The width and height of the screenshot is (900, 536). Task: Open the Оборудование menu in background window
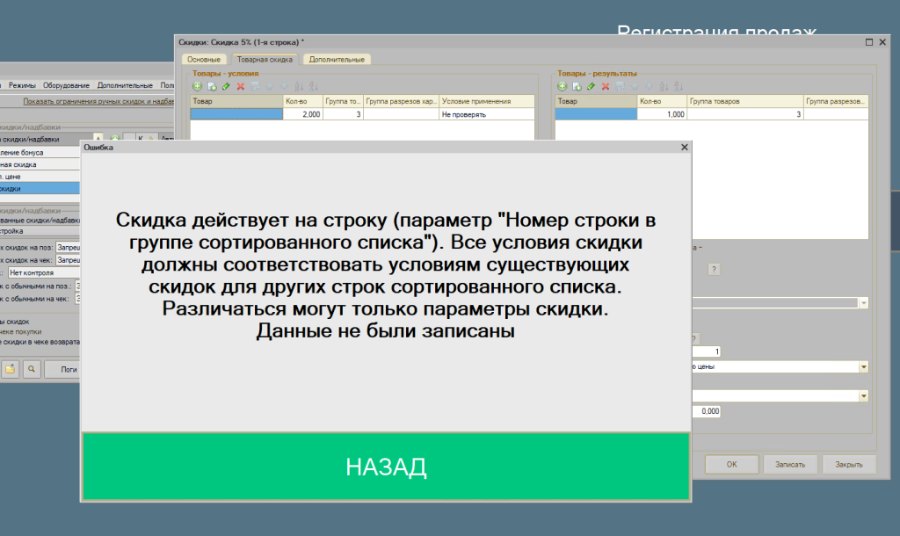[x=66, y=85]
